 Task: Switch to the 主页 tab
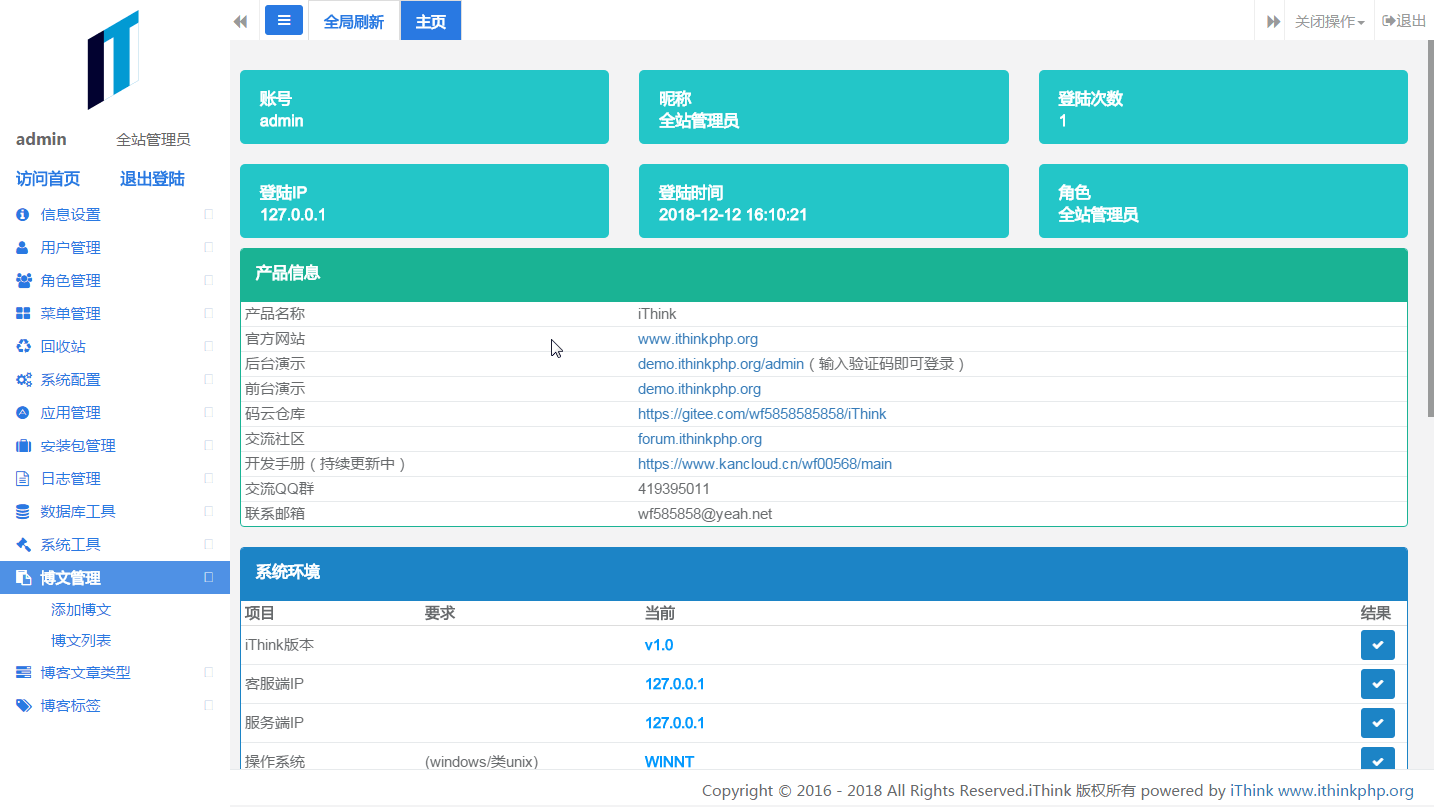click(431, 21)
